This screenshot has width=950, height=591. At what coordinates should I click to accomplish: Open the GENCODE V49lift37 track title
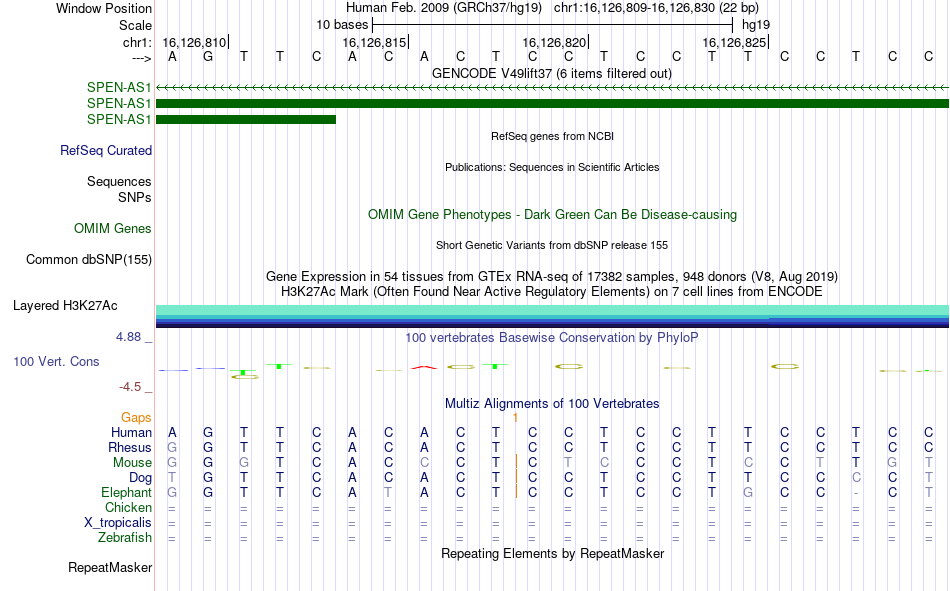click(x=551, y=73)
